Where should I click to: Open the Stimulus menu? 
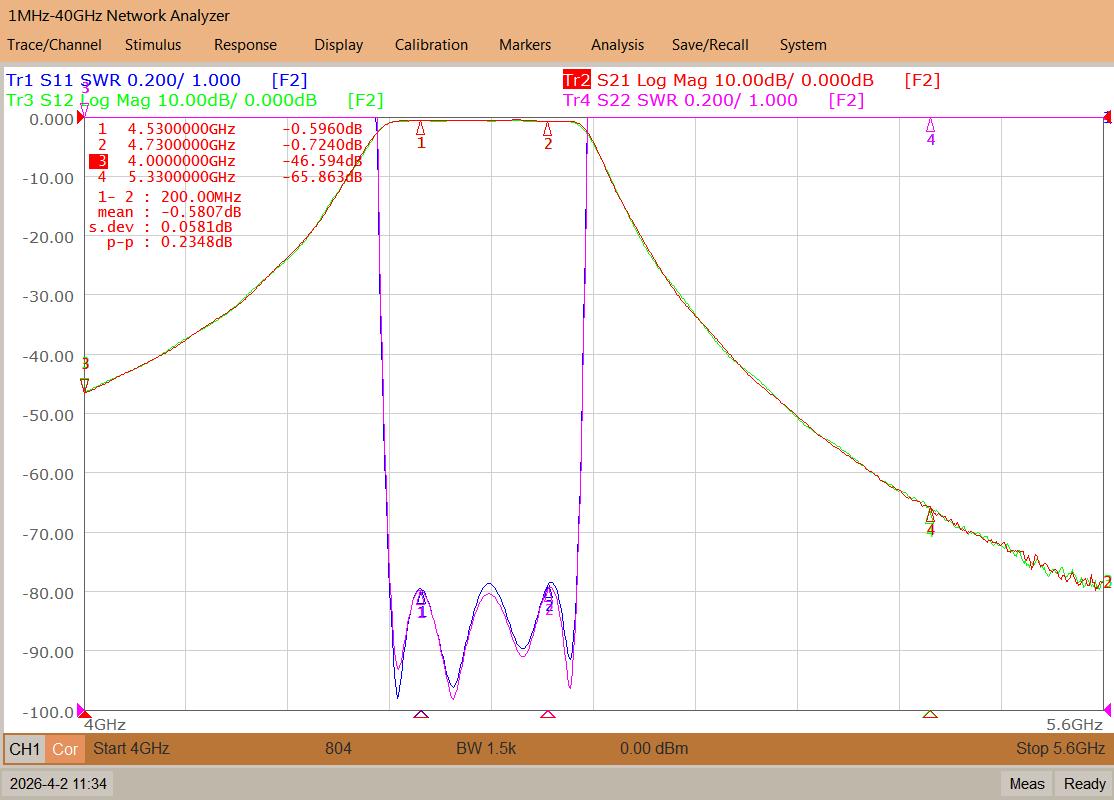point(153,45)
